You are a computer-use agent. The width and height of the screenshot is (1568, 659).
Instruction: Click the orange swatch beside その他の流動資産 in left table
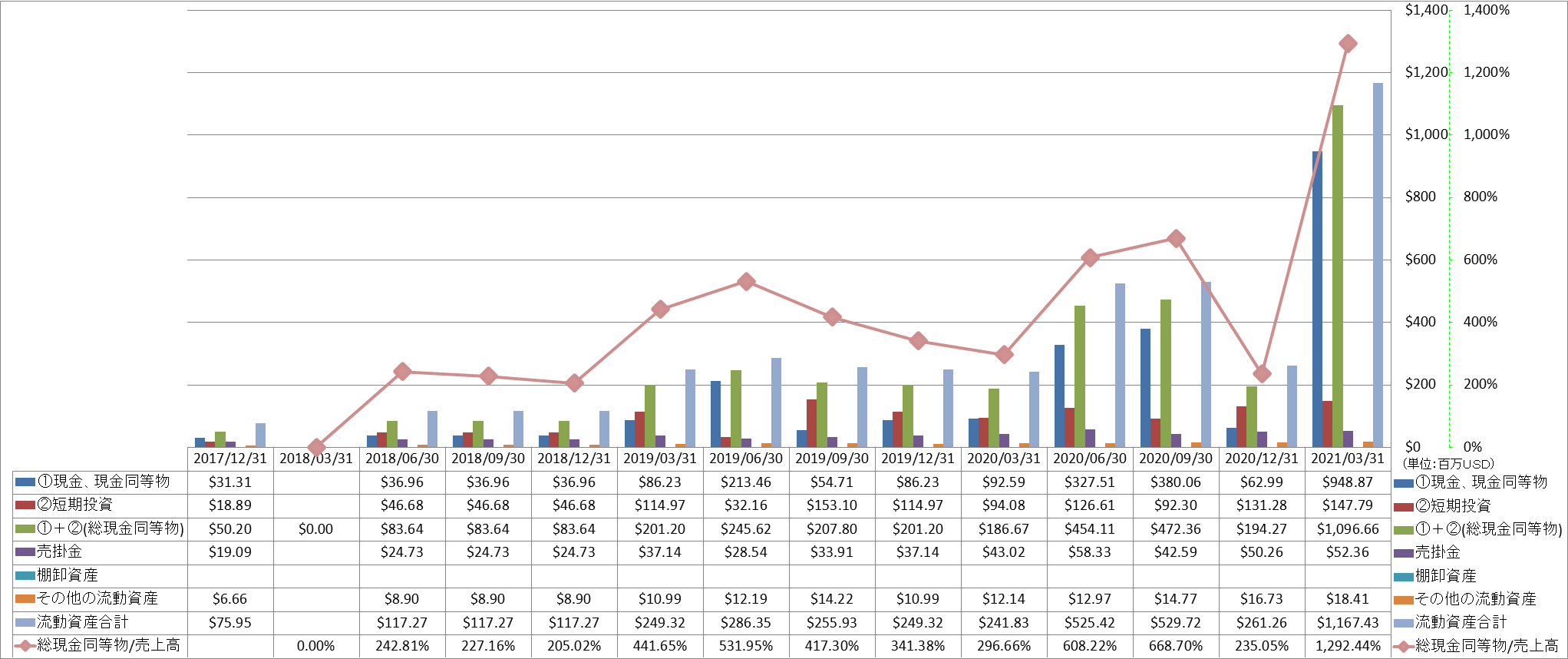coord(25,599)
